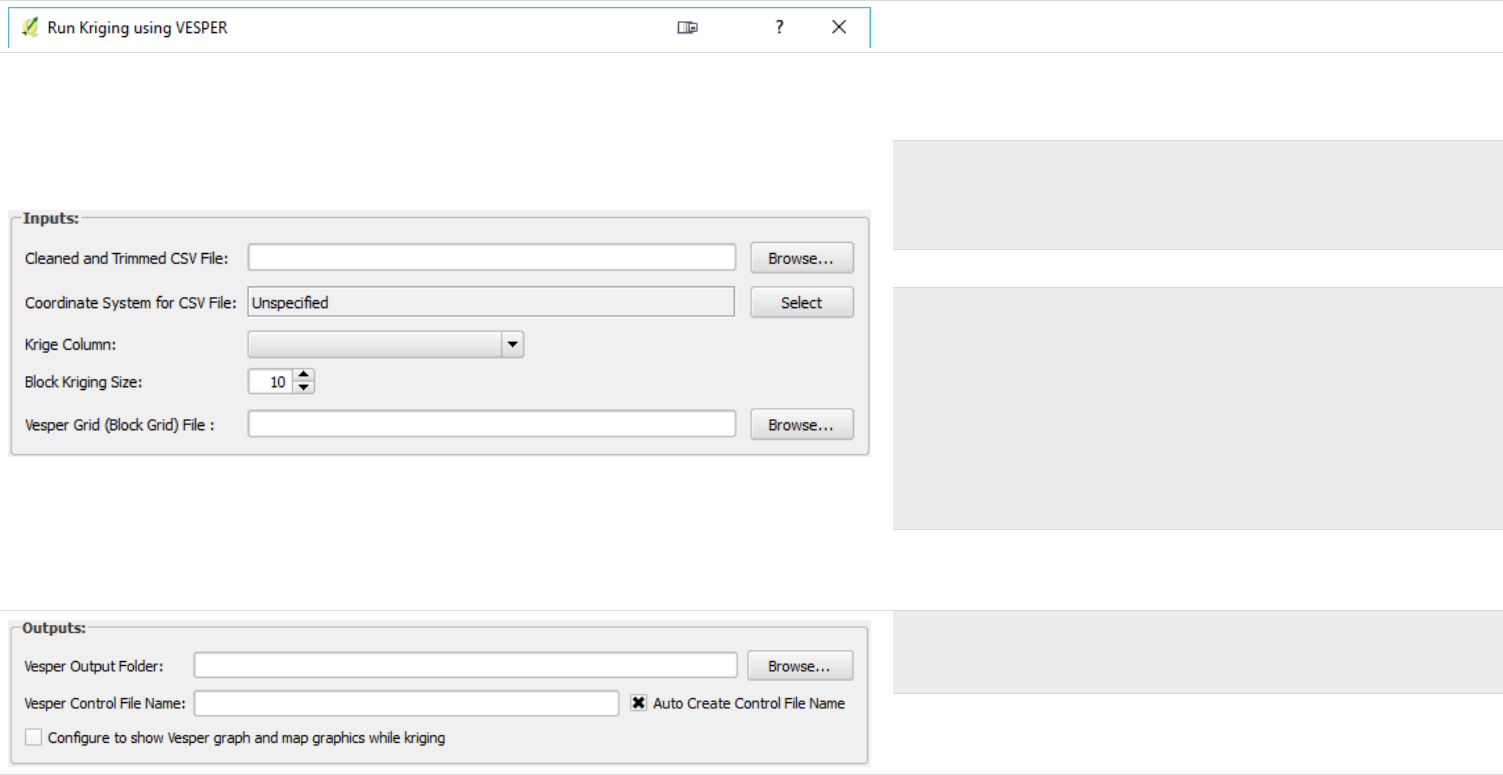
Task: Open the help question mark button
Action: [x=779, y=28]
